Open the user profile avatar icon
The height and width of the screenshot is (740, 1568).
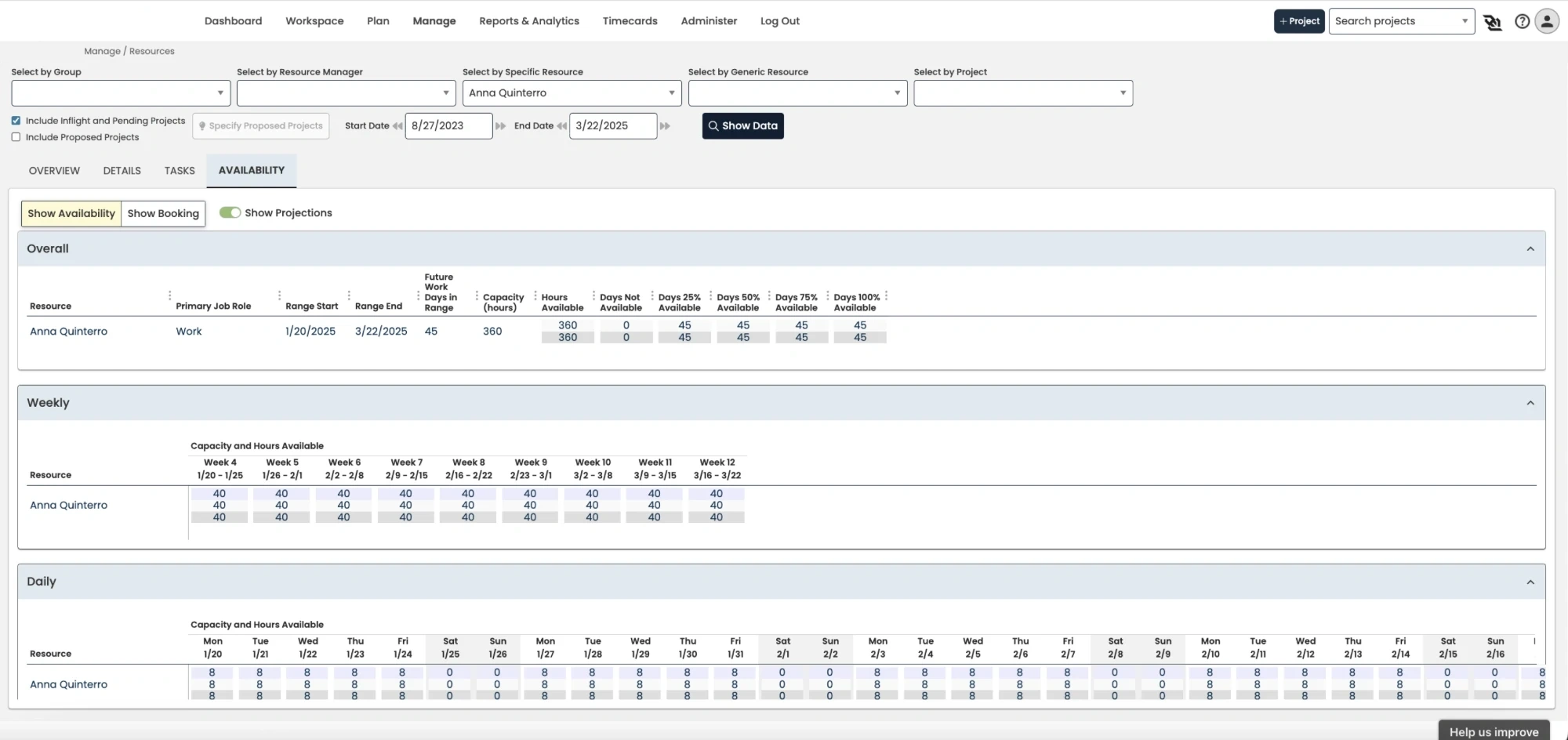(x=1547, y=21)
